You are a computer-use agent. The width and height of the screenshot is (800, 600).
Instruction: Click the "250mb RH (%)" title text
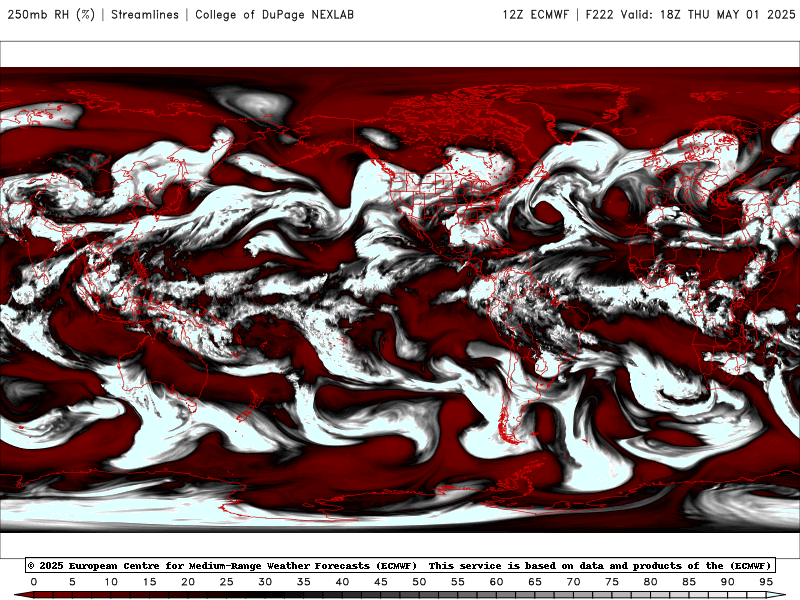(x=52, y=15)
